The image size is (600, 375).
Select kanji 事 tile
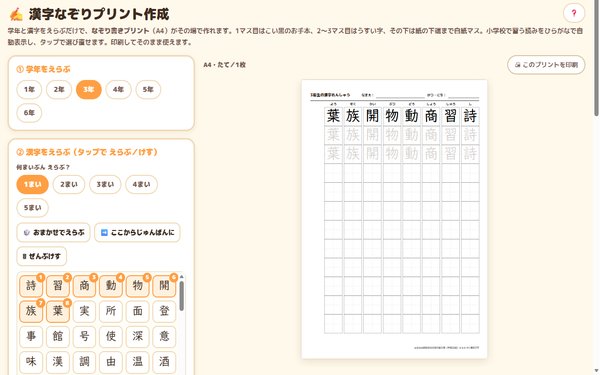(31, 336)
